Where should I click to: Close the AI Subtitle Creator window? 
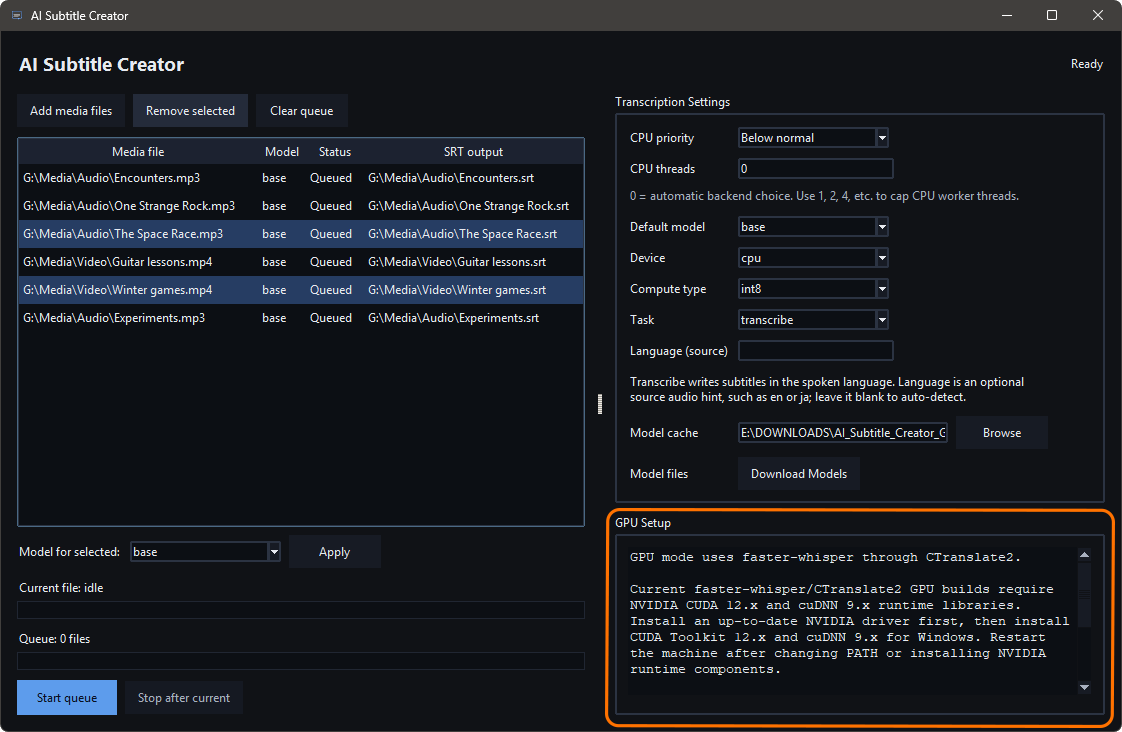1098,15
